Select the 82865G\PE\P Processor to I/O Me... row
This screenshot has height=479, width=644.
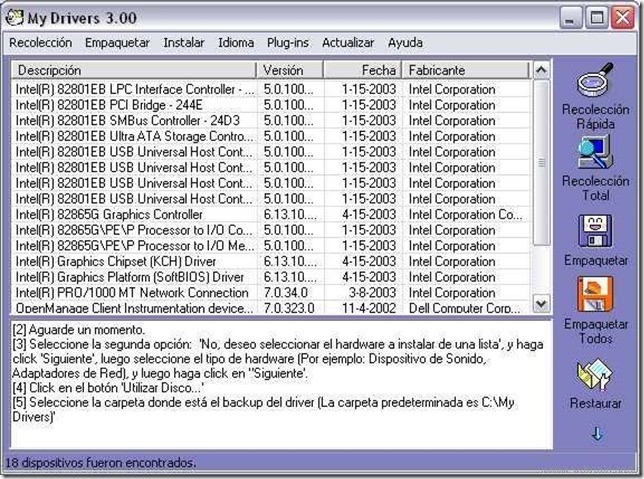[271, 246]
